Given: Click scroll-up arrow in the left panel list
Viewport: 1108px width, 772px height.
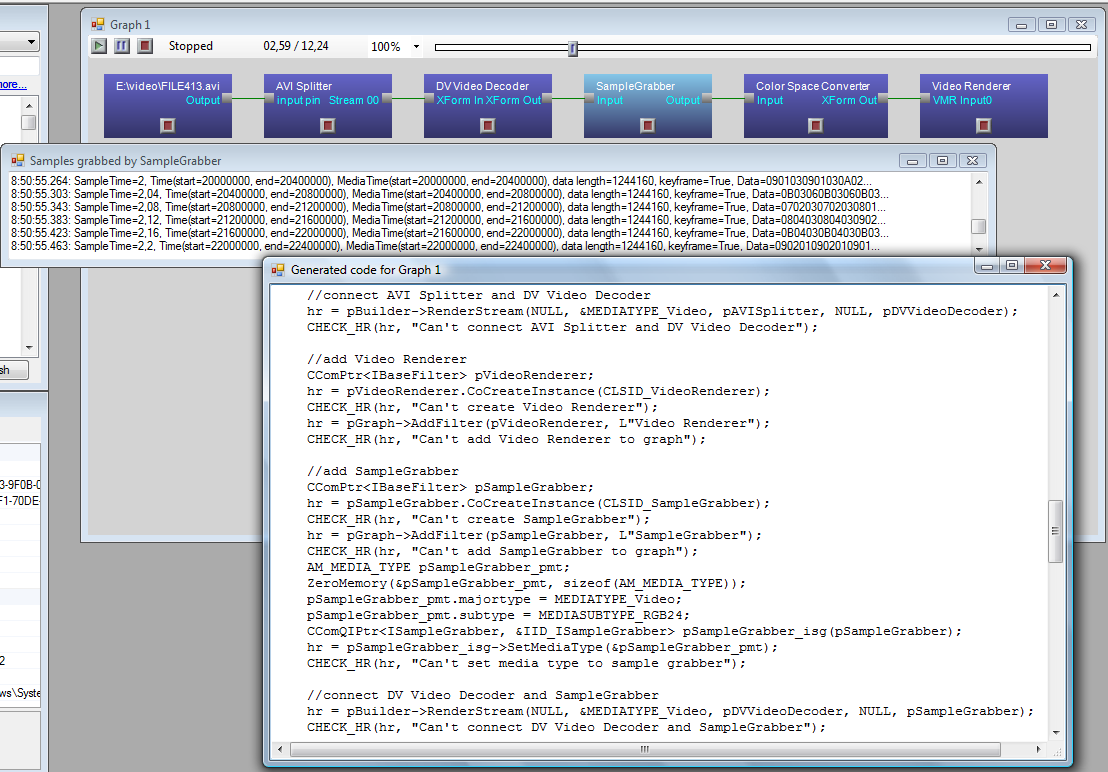Looking at the screenshot, I should click(29, 105).
